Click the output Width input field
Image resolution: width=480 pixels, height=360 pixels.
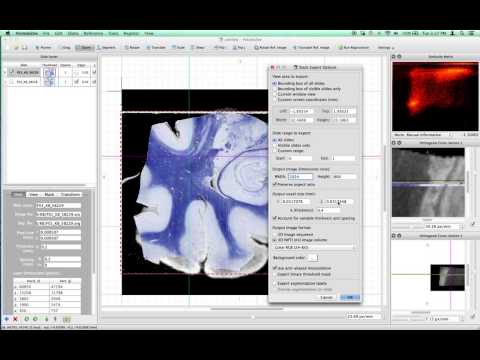[x=300, y=176]
